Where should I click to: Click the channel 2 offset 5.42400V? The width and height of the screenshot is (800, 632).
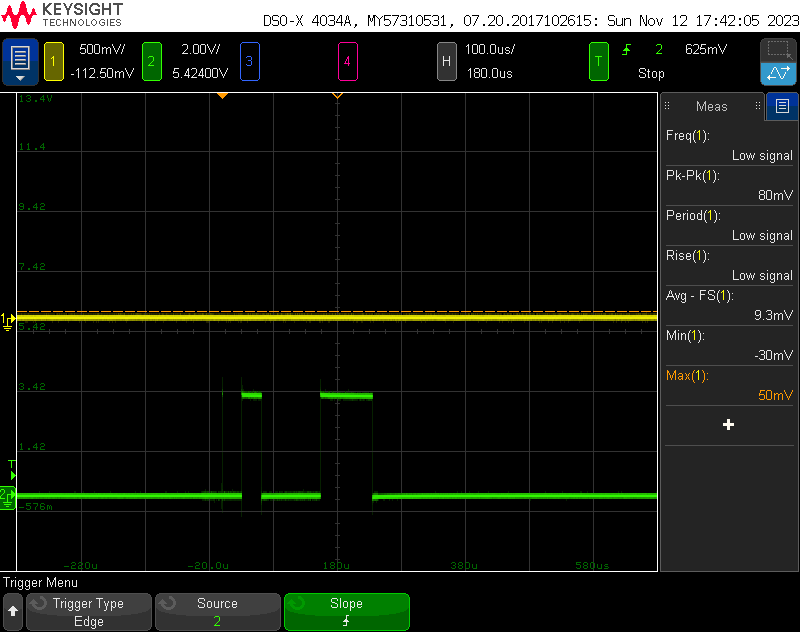pos(200,73)
